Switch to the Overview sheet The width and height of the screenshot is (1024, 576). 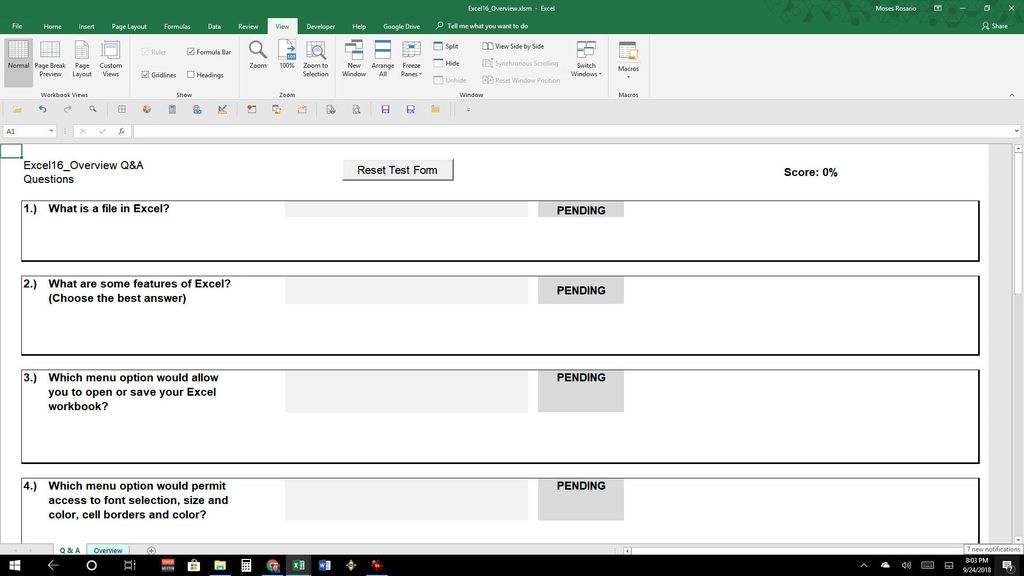coord(108,551)
